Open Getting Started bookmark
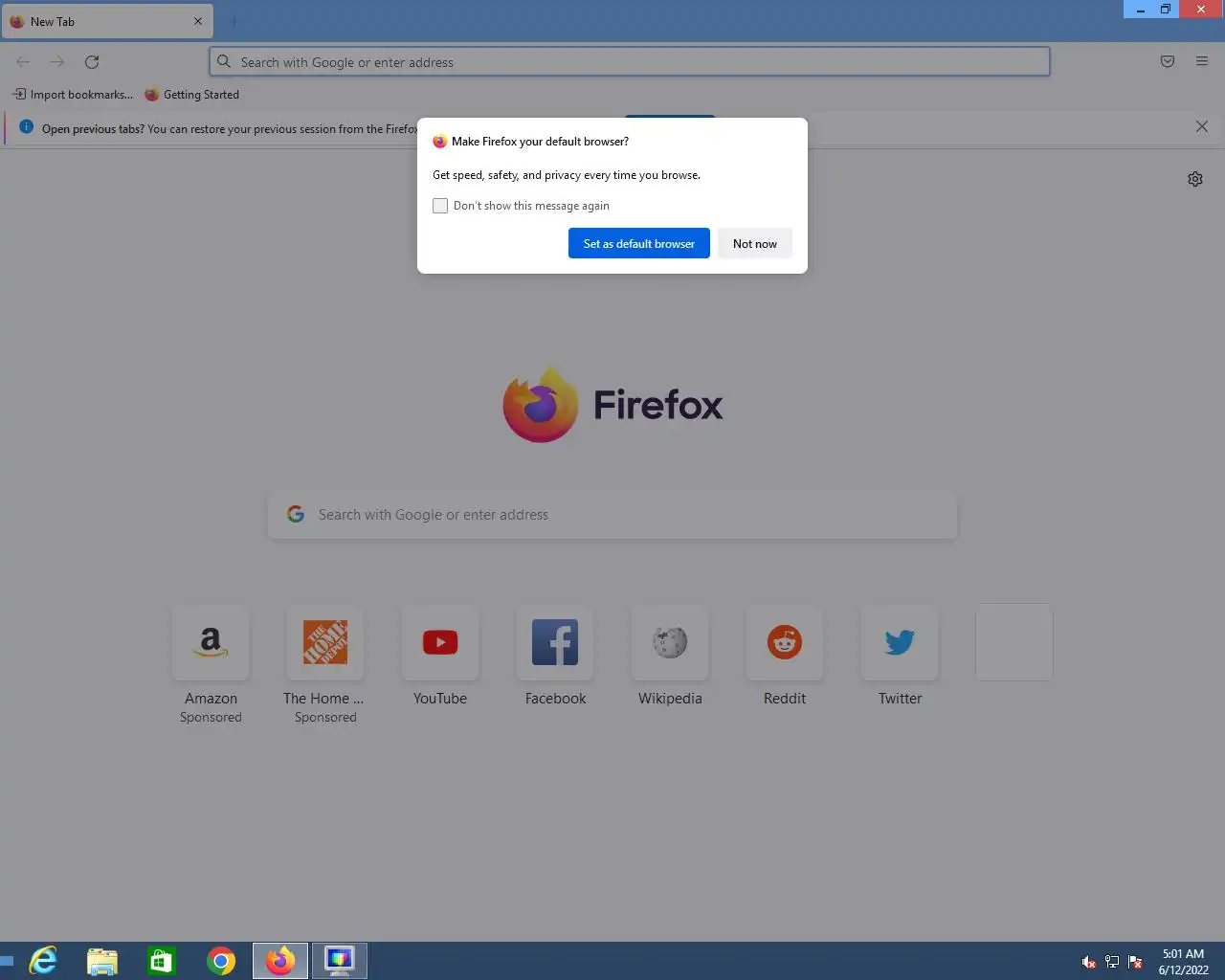 191,94
